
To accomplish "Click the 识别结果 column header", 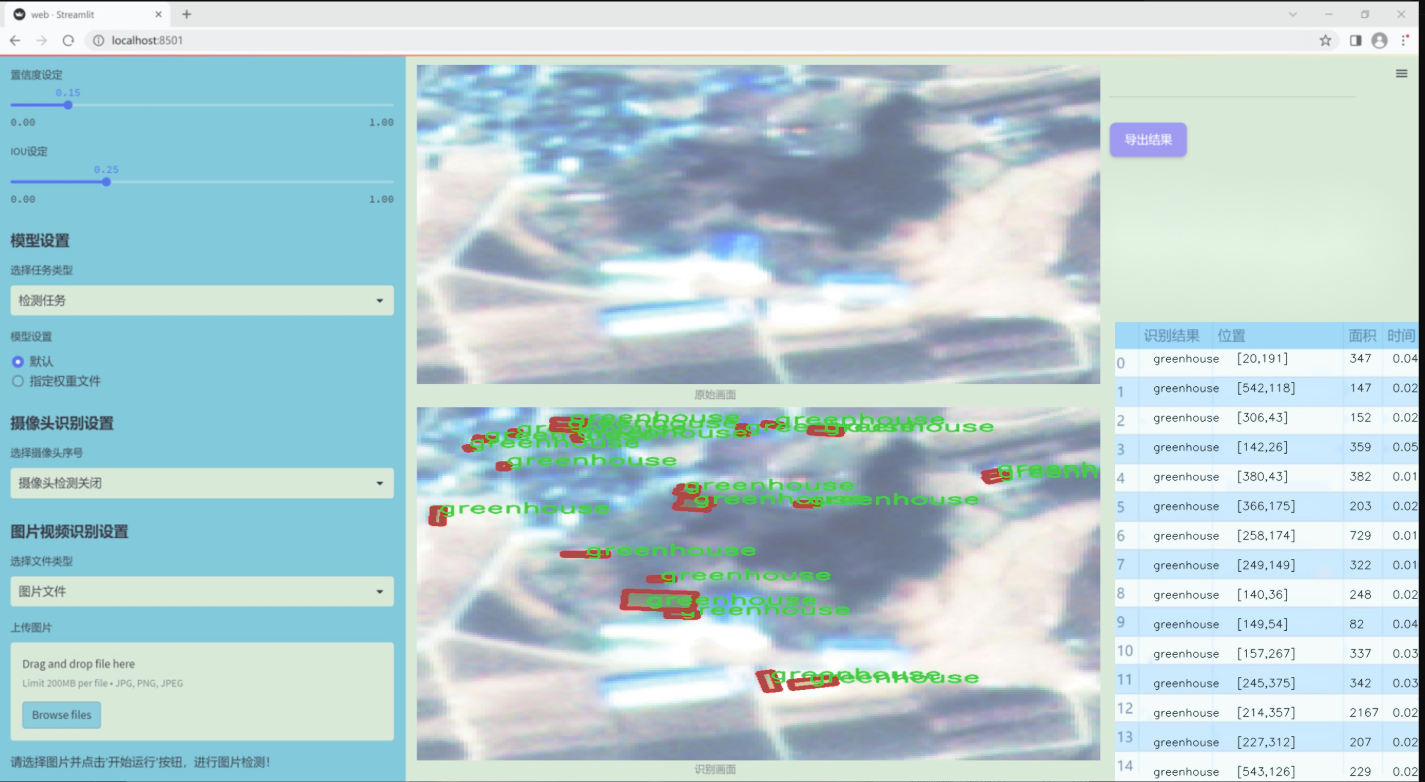I will [x=1172, y=336].
